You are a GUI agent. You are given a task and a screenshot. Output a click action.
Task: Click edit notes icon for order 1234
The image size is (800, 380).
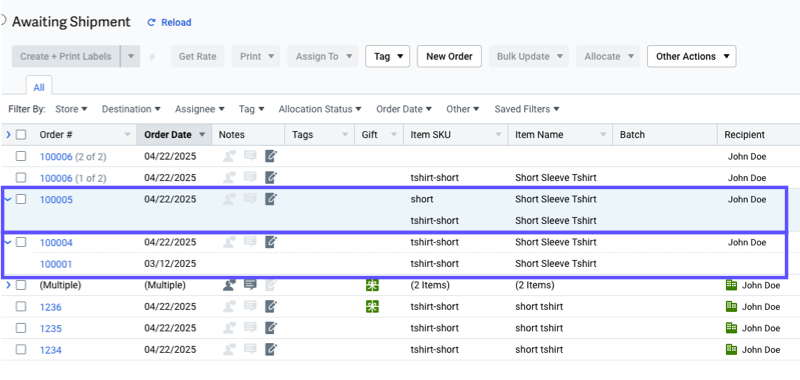(x=271, y=349)
